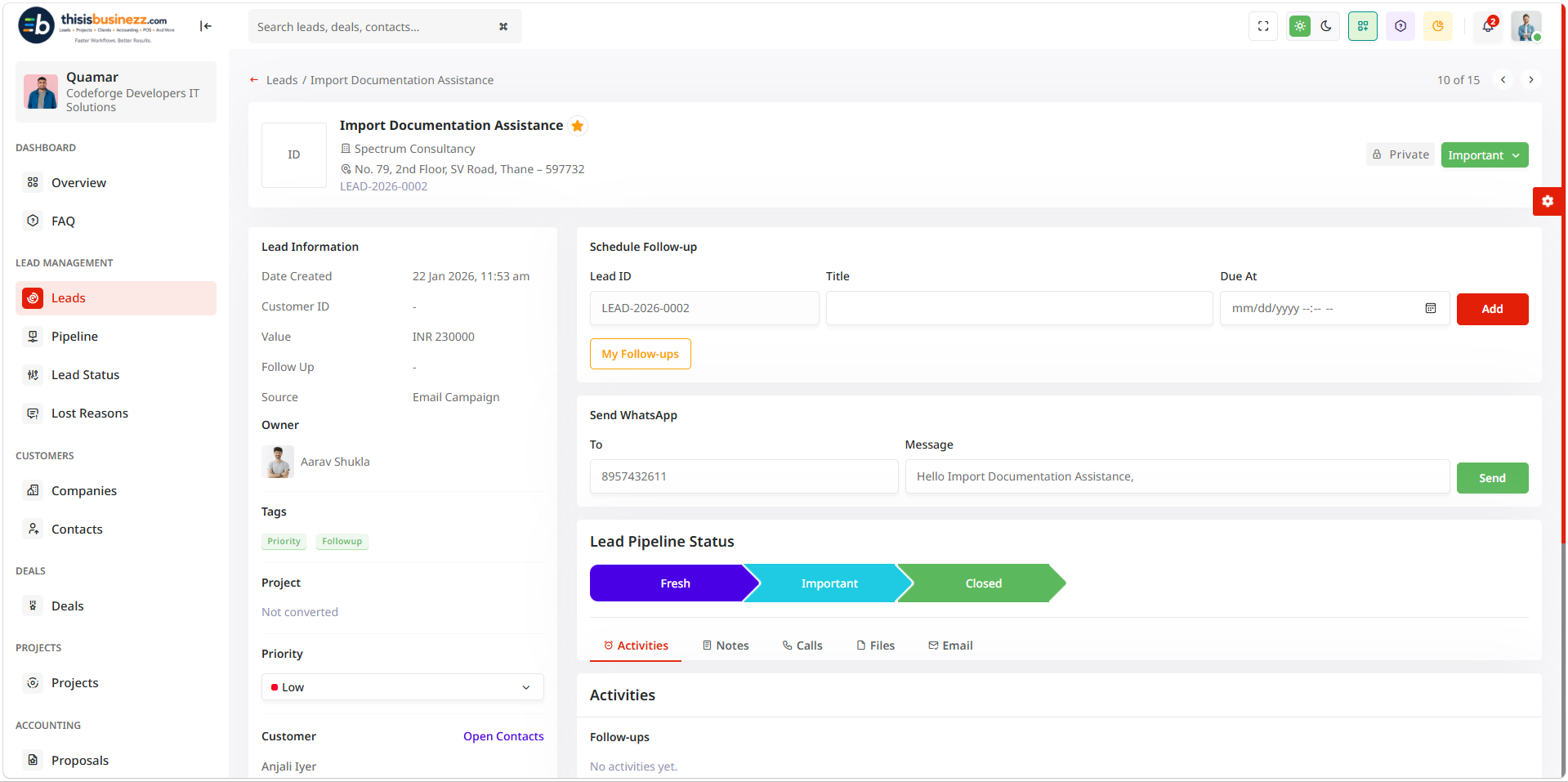Click the green Send WhatsApp button

tap(1492, 478)
